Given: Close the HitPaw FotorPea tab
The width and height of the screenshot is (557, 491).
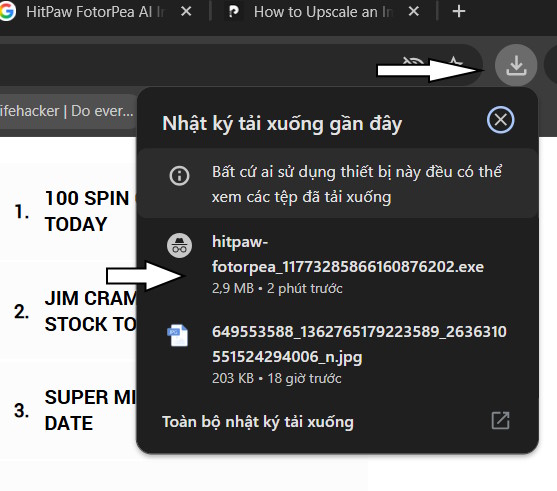Looking at the screenshot, I should [186, 12].
